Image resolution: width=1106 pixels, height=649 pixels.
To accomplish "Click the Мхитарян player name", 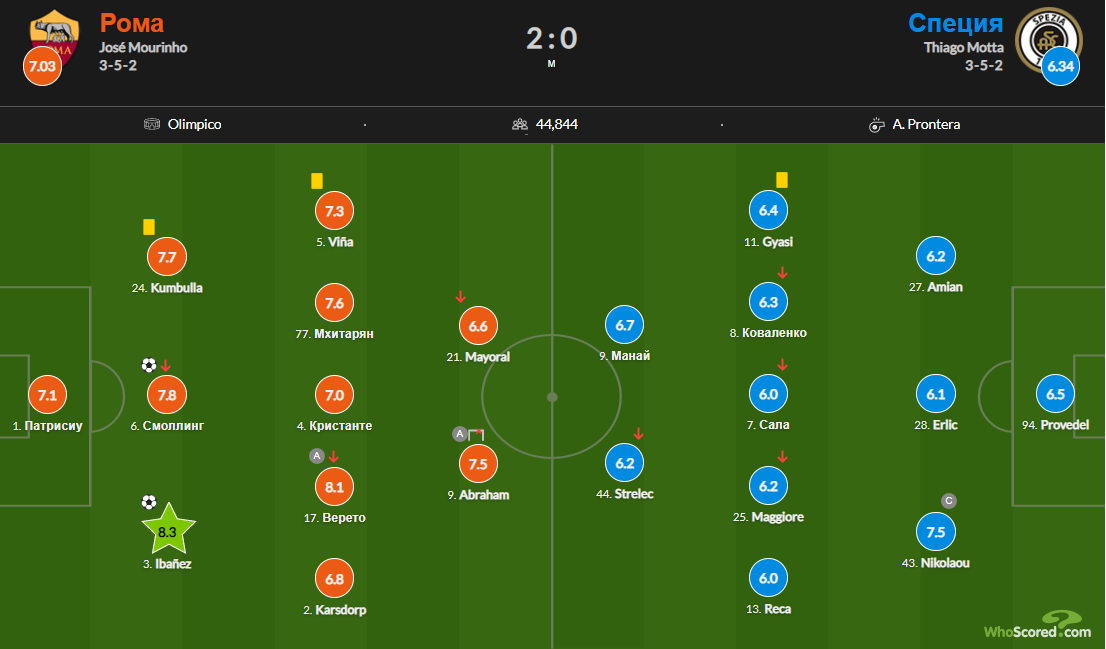I will pos(344,334).
